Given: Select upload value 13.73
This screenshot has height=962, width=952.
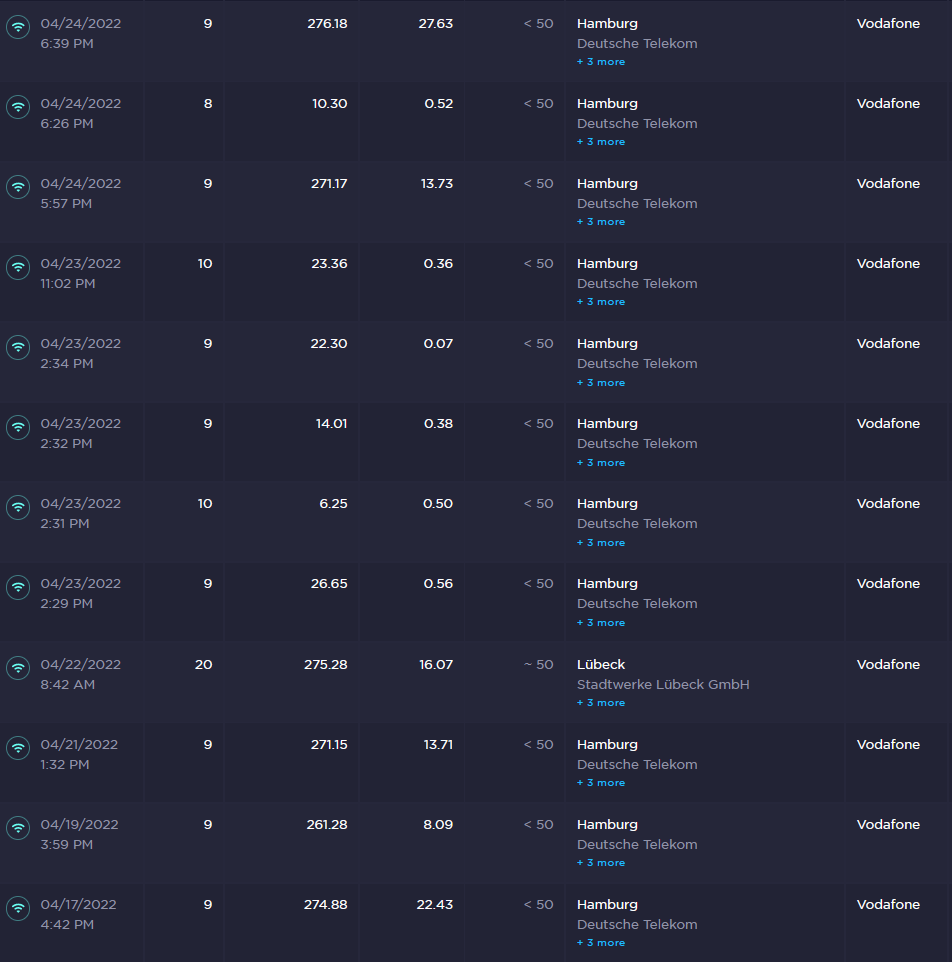Looking at the screenshot, I should click(x=437, y=184).
